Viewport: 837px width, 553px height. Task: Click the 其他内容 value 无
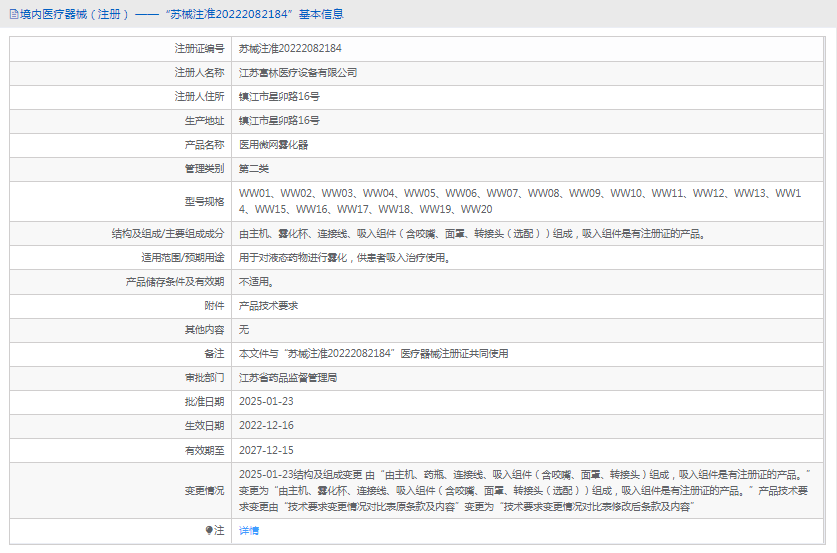click(x=244, y=329)
